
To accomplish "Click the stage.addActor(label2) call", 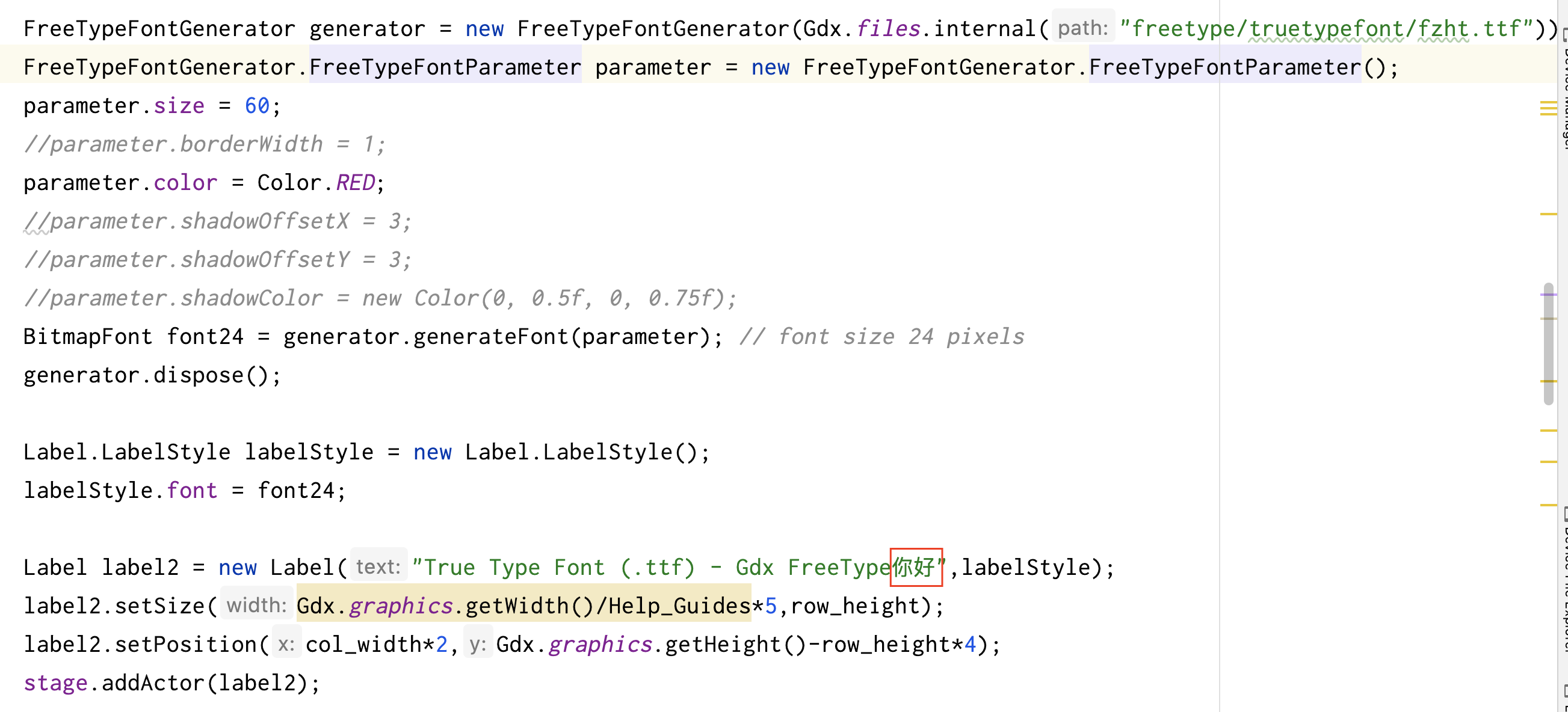I will 171,683.
